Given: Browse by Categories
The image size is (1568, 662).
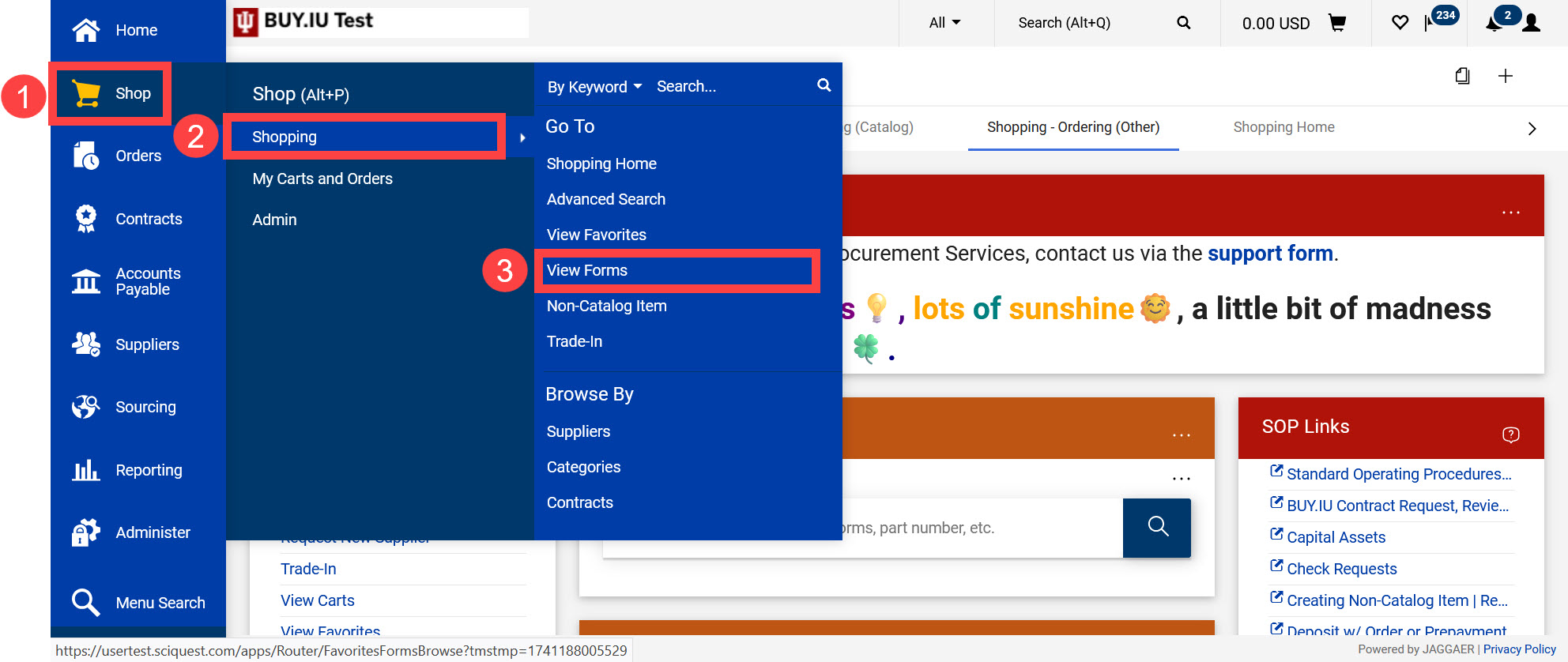Looking at the screenshot, I should point(583,467).
